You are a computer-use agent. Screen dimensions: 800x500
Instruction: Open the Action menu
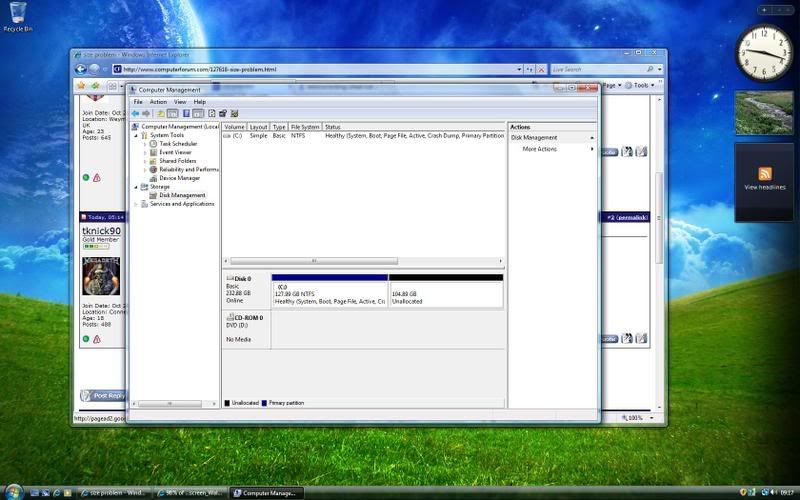158,102
